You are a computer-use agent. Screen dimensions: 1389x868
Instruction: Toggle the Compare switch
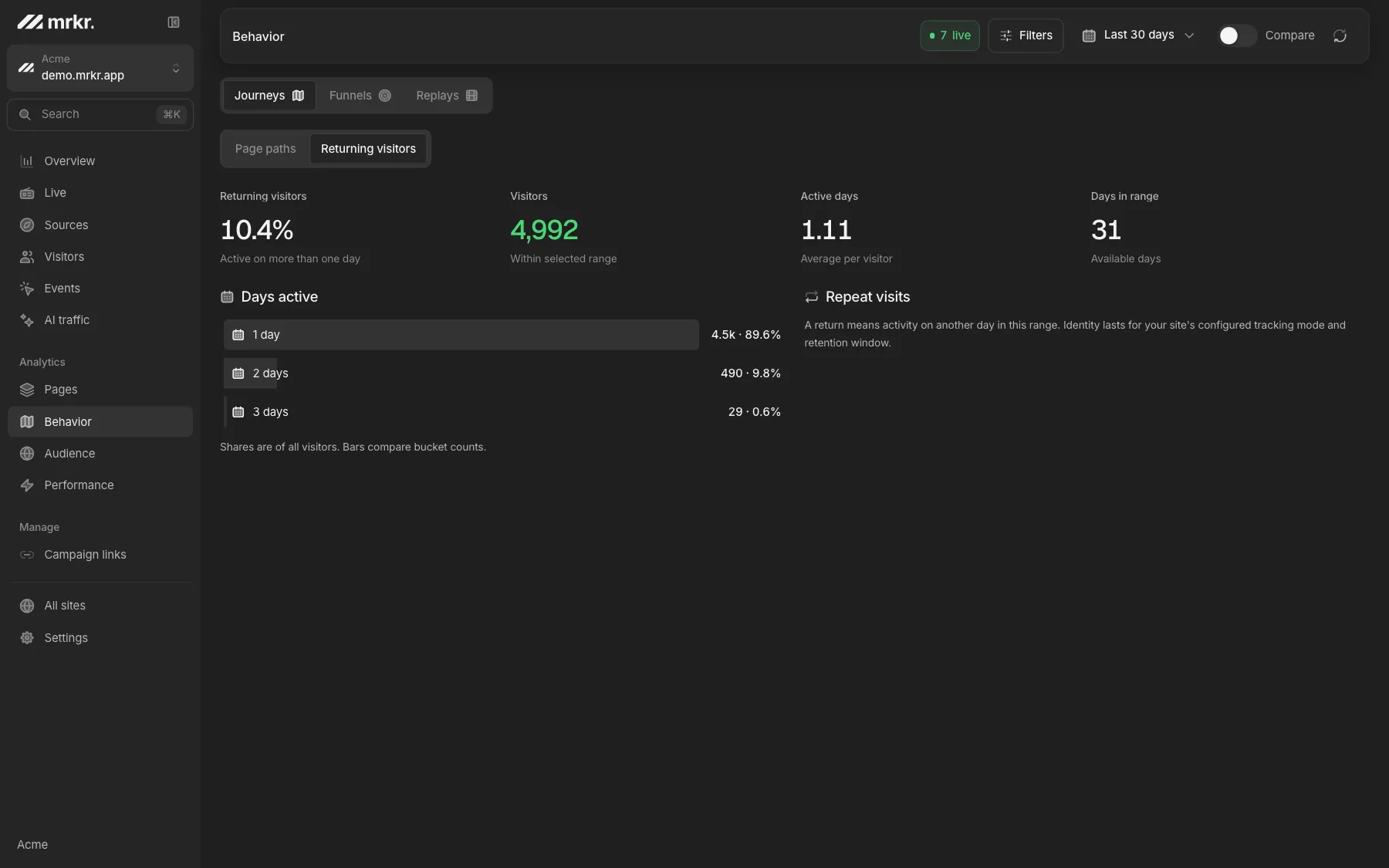[1237, 35]
